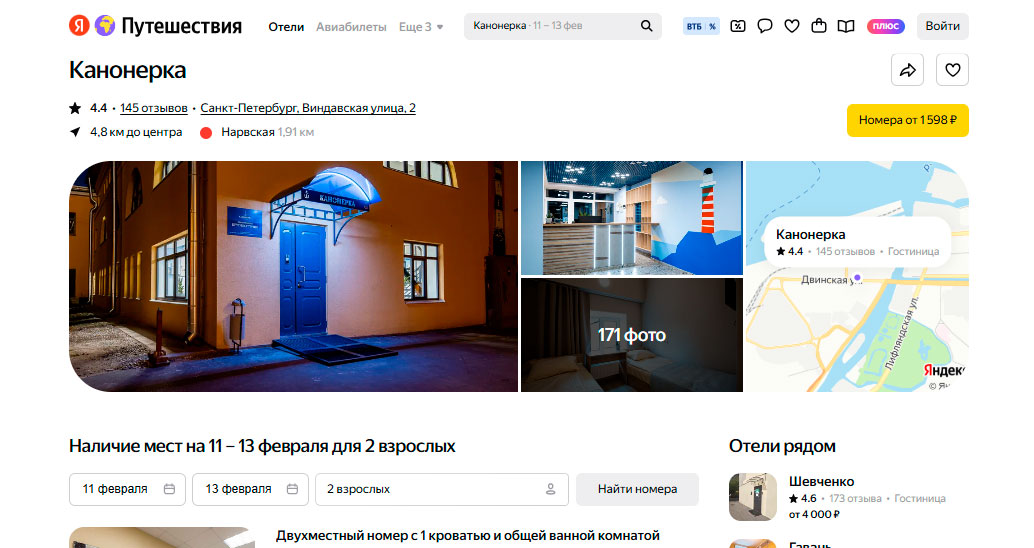This screenshot has width=1034, height=548.
Task: Open the cashback percent icon in header
Action: pyautogui.click(x=738, y=26)
